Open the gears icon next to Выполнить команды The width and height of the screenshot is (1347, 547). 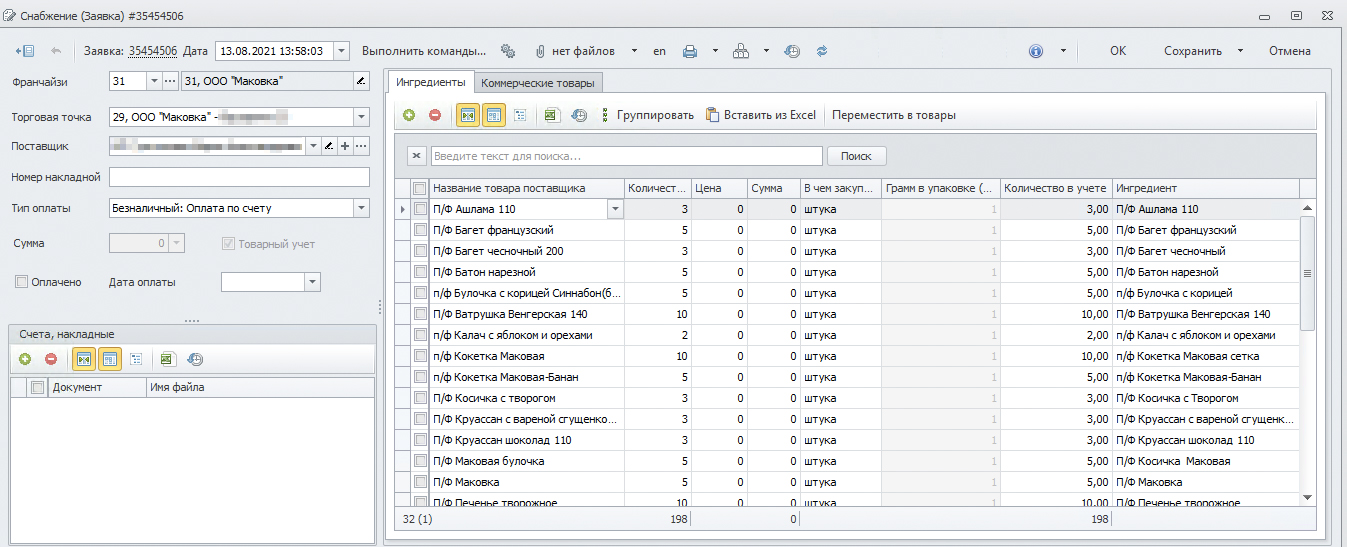[x=507, y=51]
